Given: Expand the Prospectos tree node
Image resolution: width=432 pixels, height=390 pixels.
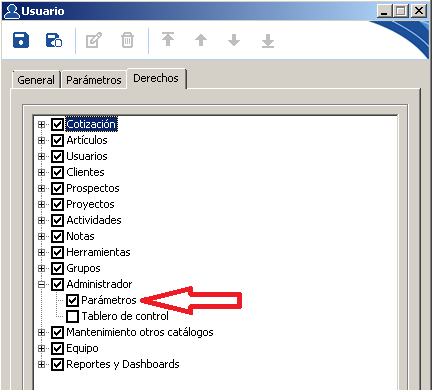Looking at the screenshot, I should point(41,188).
